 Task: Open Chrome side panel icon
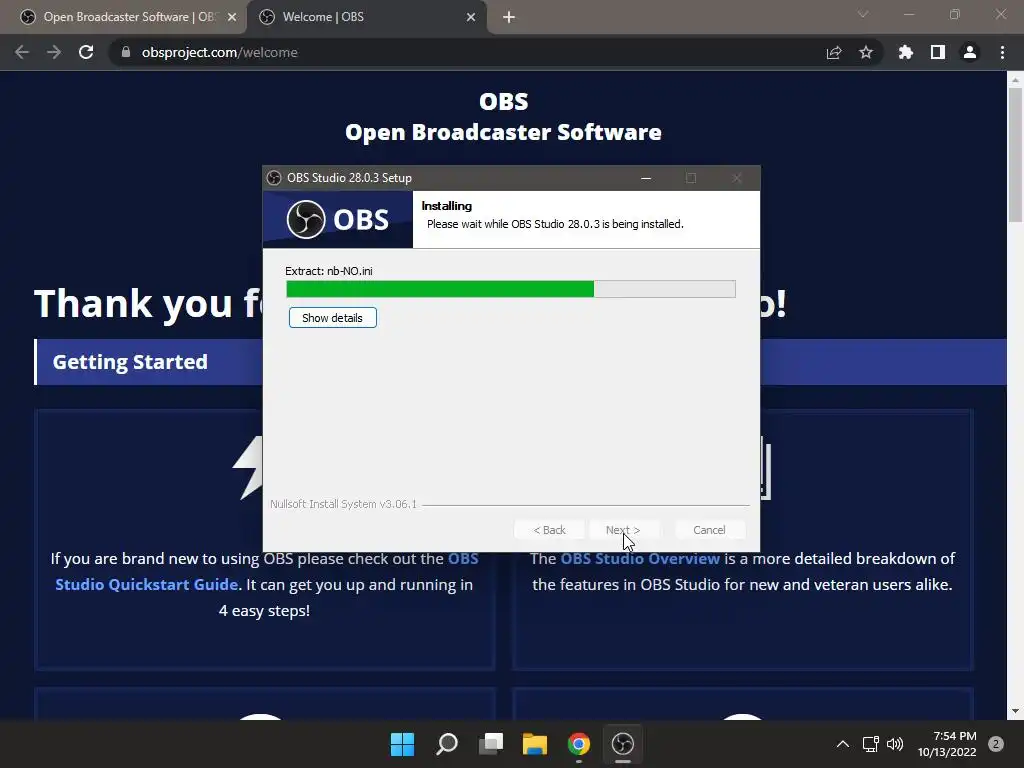(x=938, y=52)
